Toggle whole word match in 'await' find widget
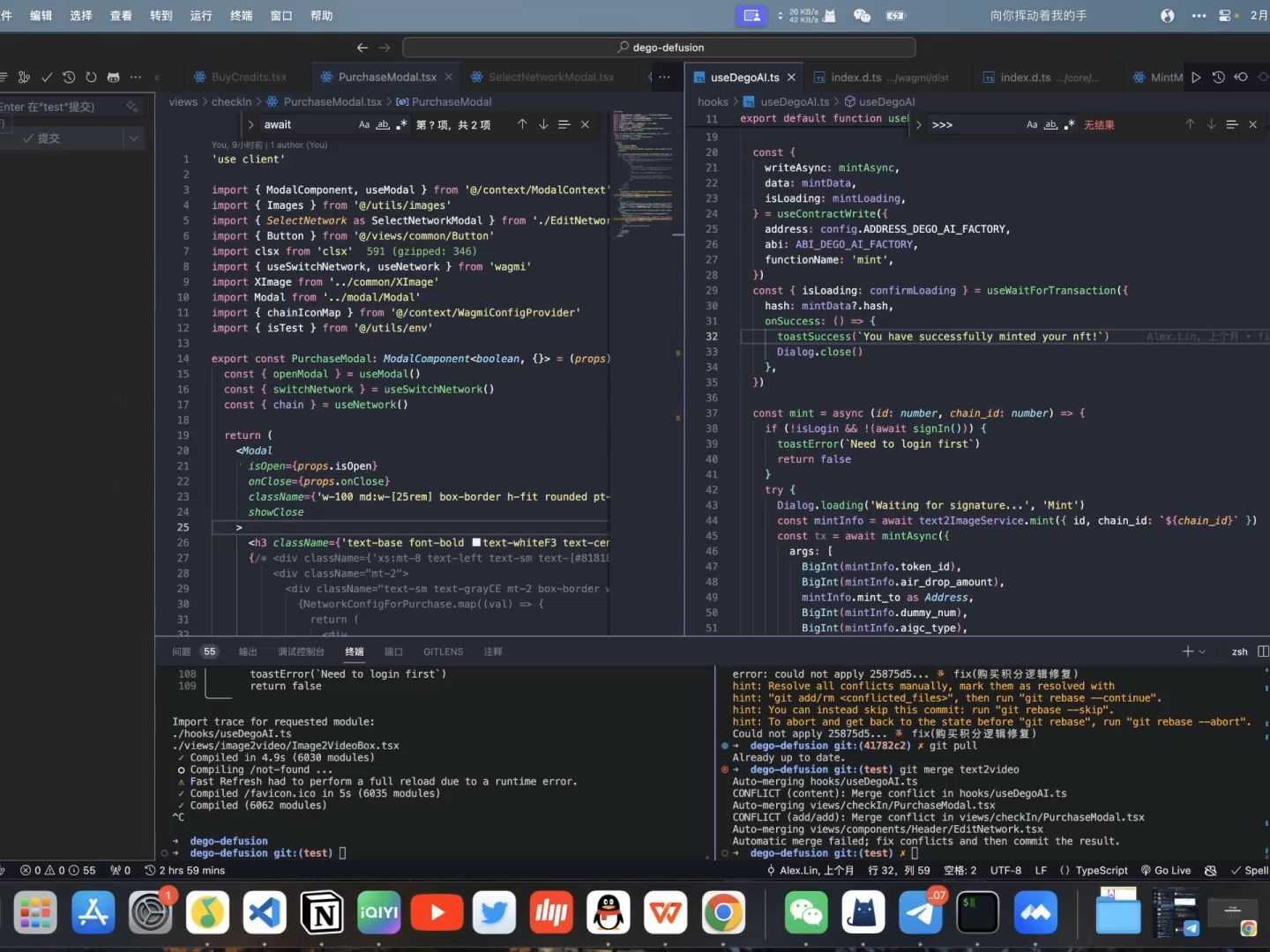The height and width of the screenshot is (952, 1270). point(383,124)
